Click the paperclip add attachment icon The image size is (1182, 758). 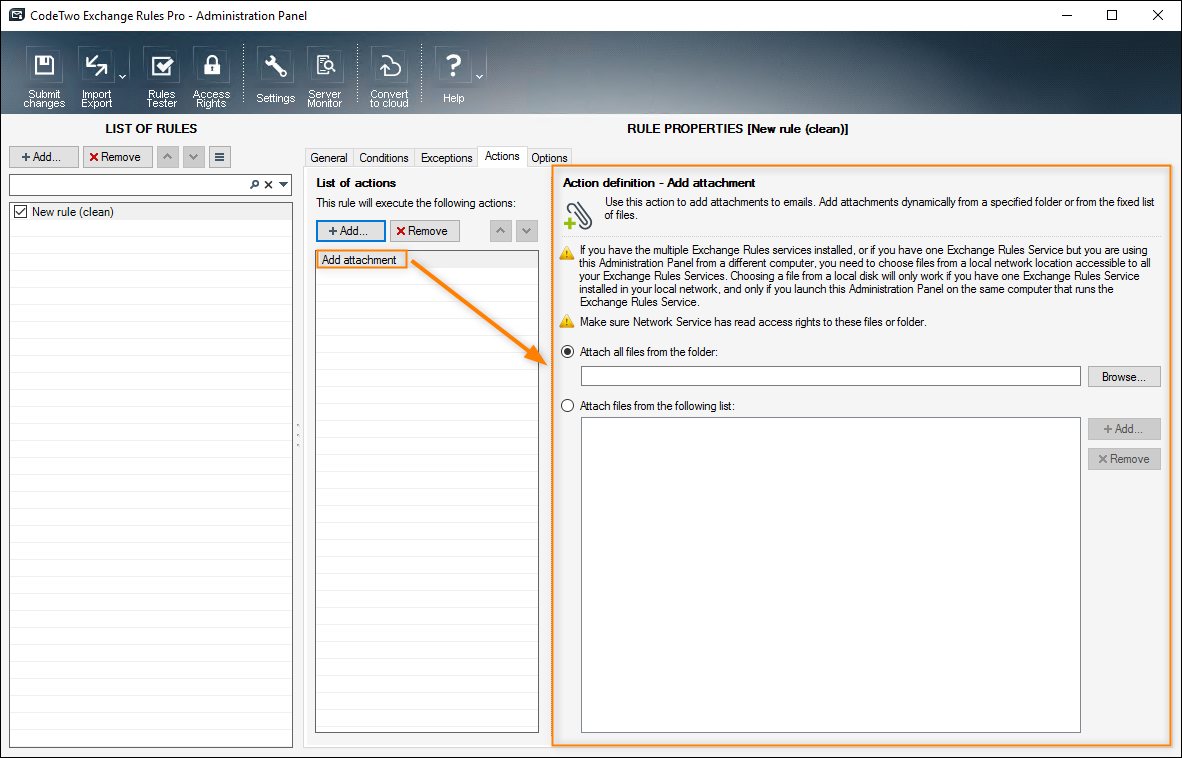[577, 215]
